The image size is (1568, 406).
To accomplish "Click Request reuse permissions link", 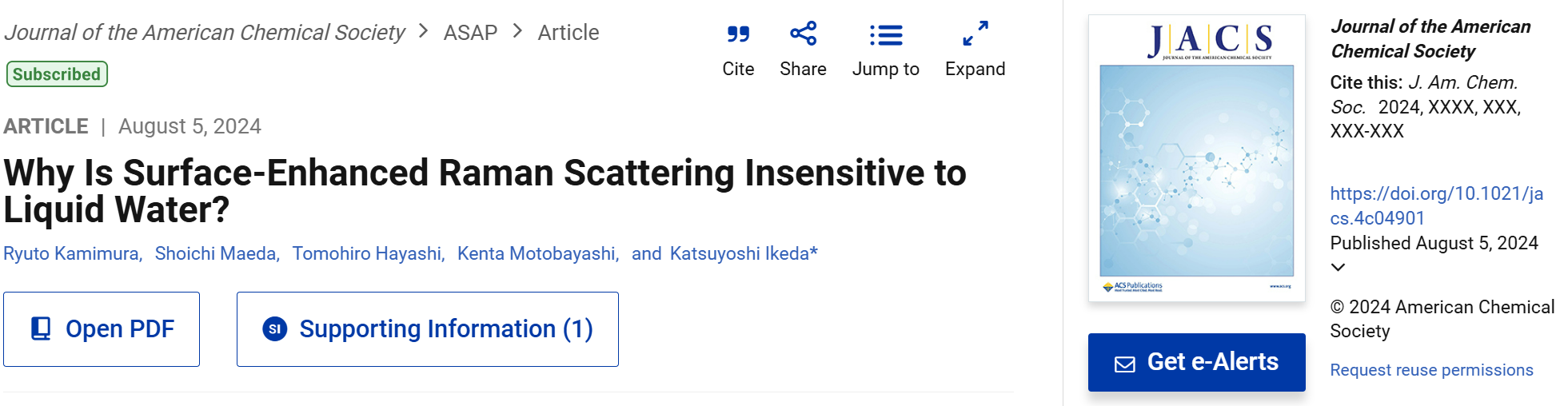I will (x=1431, y=370).
